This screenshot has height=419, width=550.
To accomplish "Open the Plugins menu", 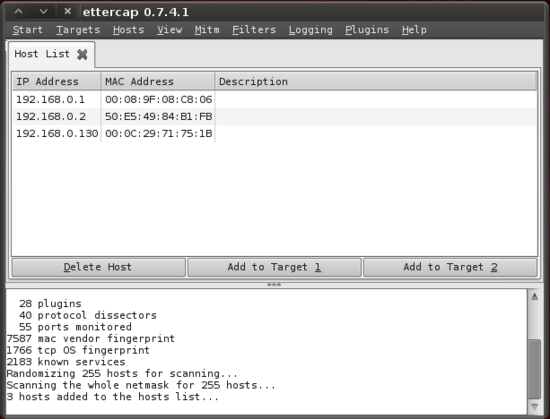I will (367, 30).
